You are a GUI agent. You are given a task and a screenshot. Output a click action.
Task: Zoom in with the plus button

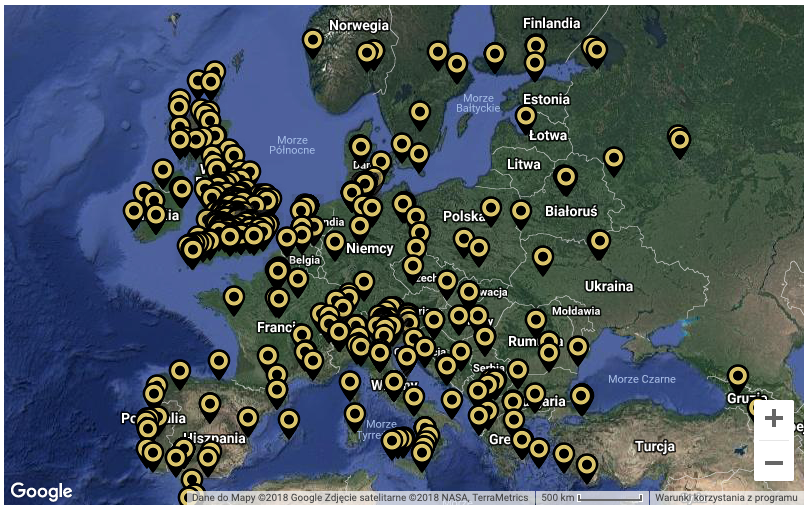point(774,419)
